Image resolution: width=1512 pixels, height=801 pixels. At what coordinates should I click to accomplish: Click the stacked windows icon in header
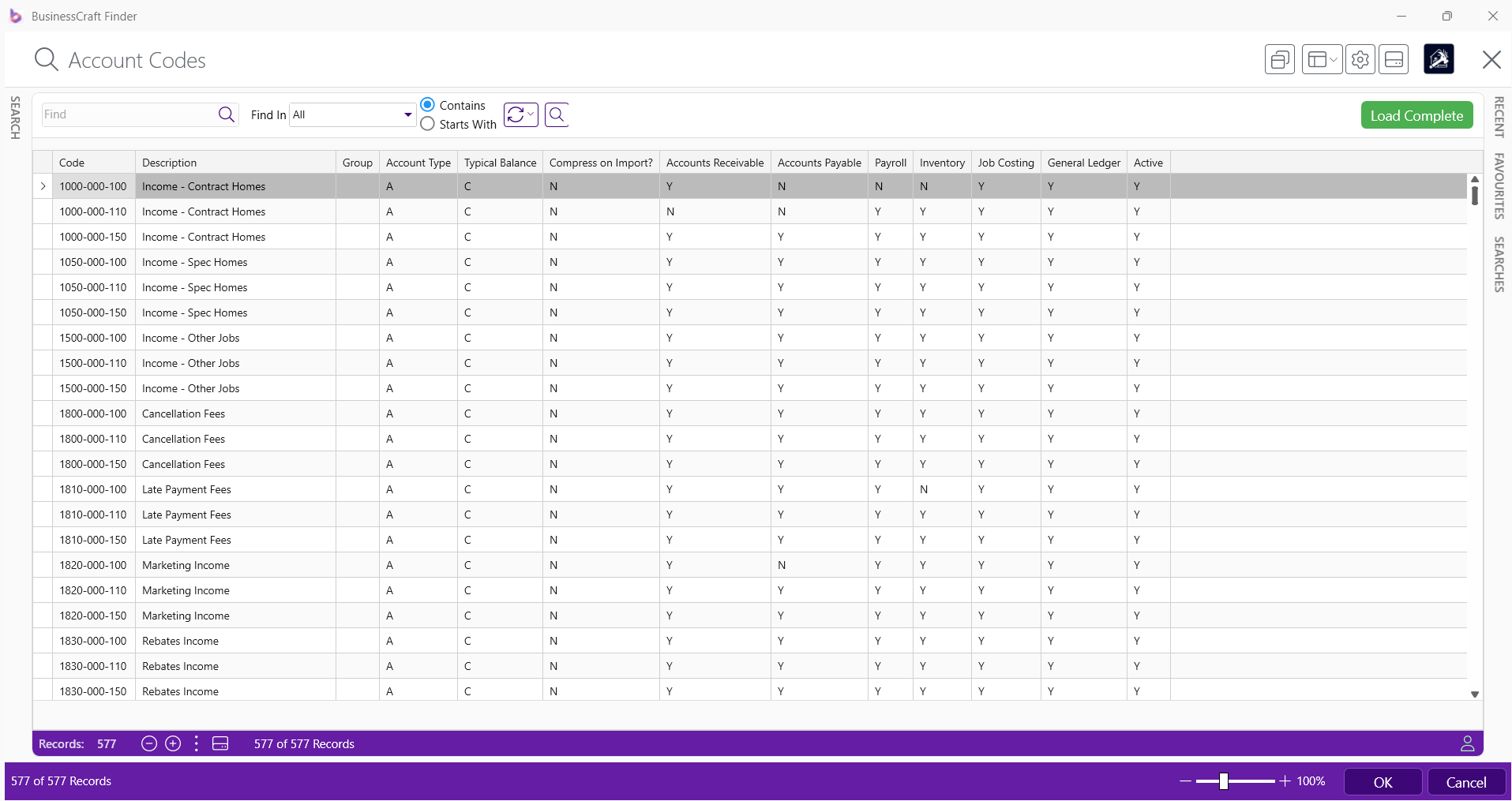coord(1279,60)
